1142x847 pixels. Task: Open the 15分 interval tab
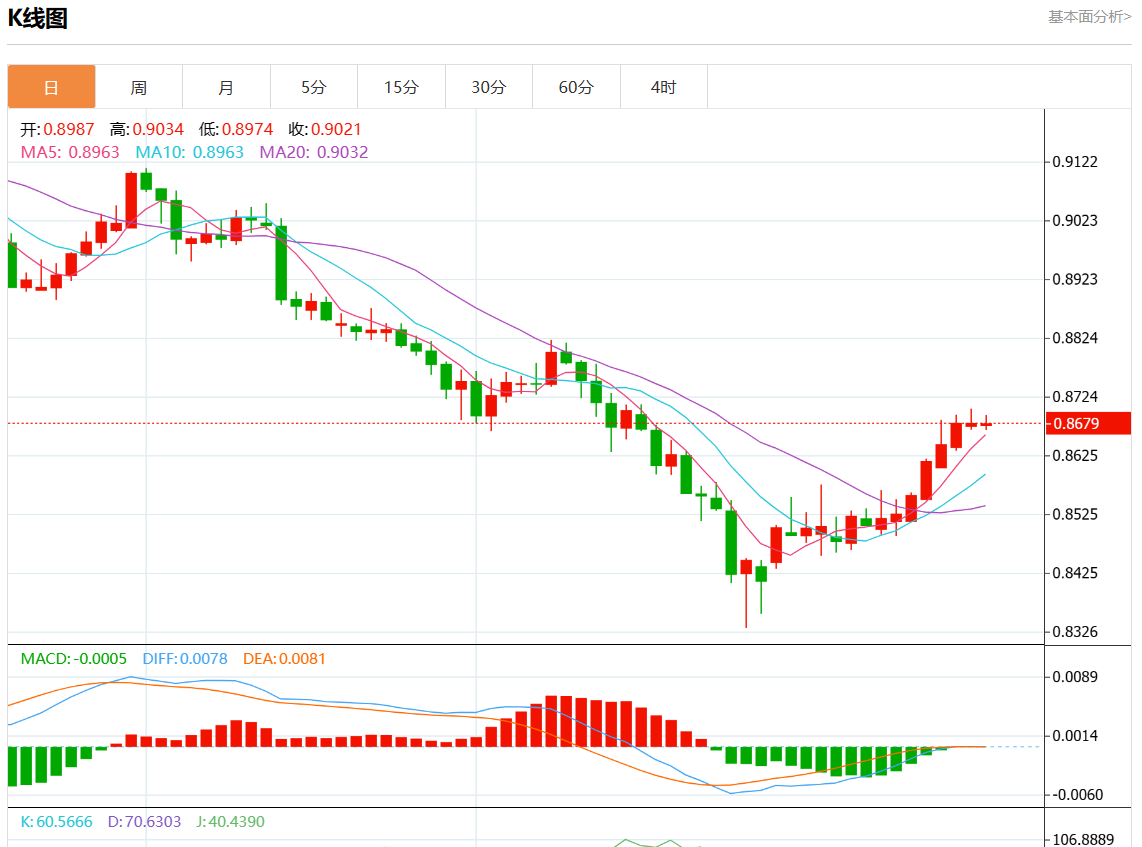click(401, 87)
